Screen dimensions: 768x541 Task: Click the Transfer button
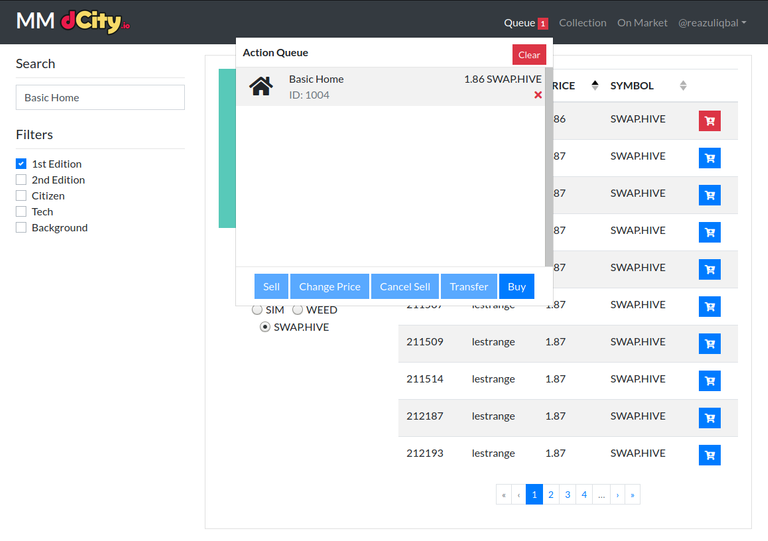[469, 286]
